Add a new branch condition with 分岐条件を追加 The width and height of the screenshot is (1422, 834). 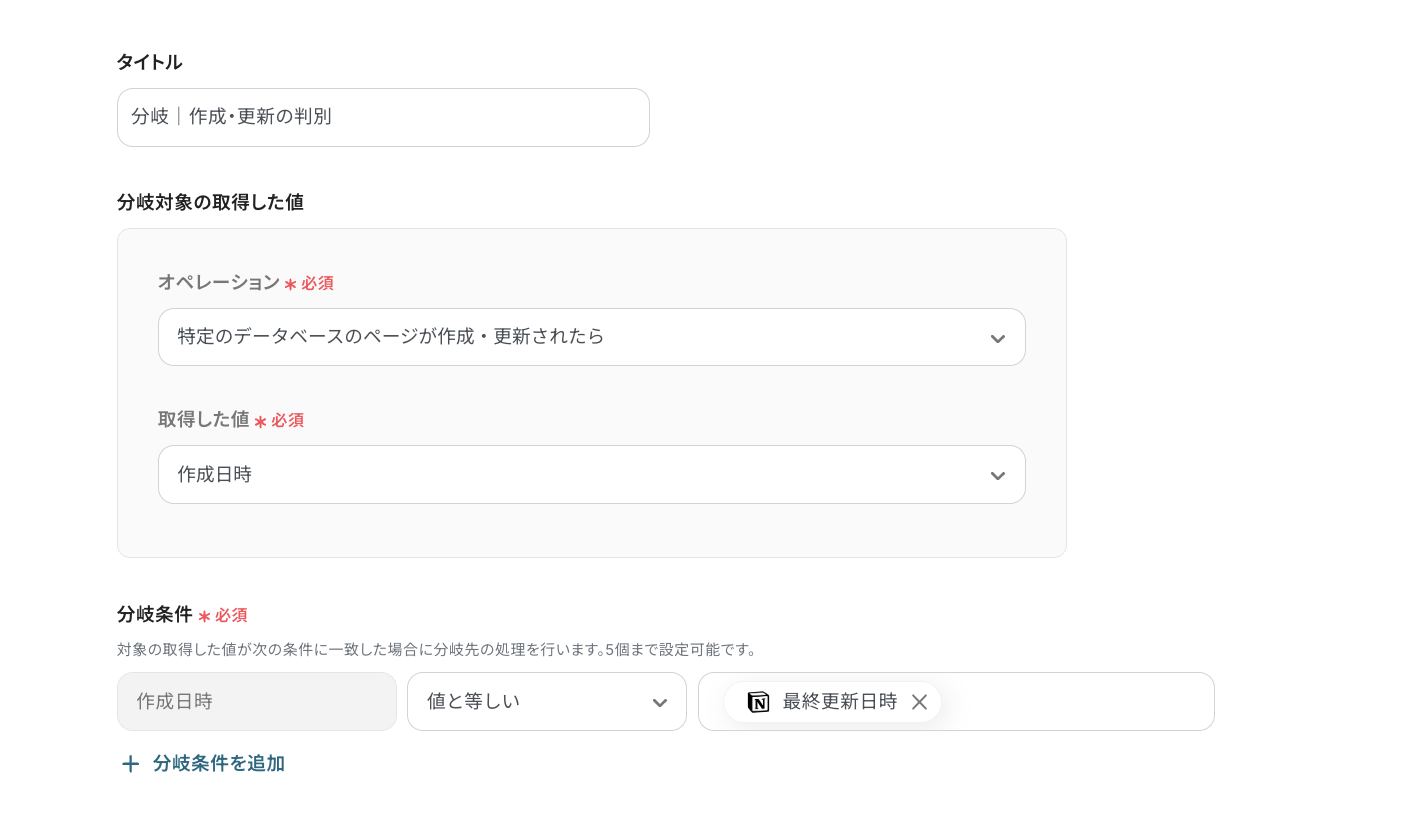[x=203, y=764]
